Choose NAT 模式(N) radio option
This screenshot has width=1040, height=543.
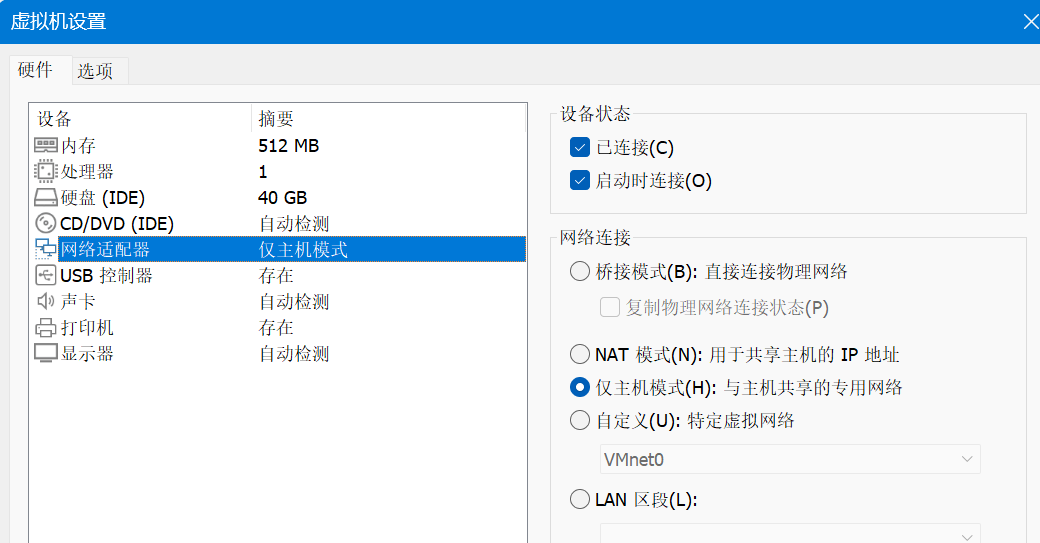click(x=580, y=355)
